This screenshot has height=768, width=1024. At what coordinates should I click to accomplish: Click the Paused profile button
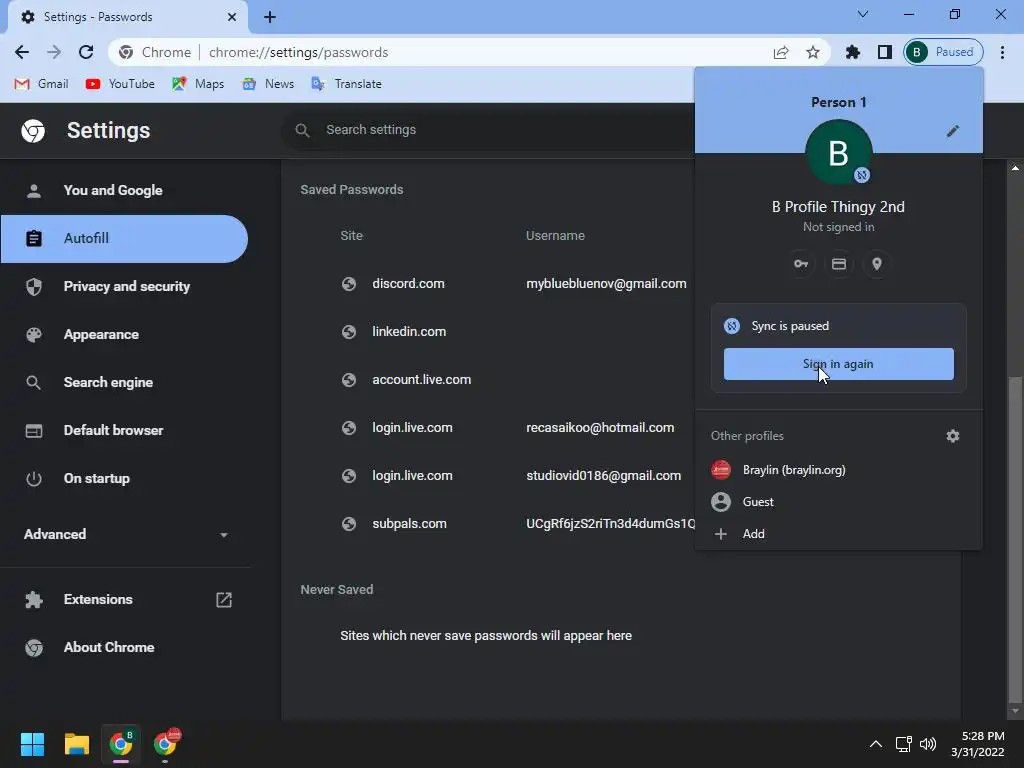tap(943, 52)
